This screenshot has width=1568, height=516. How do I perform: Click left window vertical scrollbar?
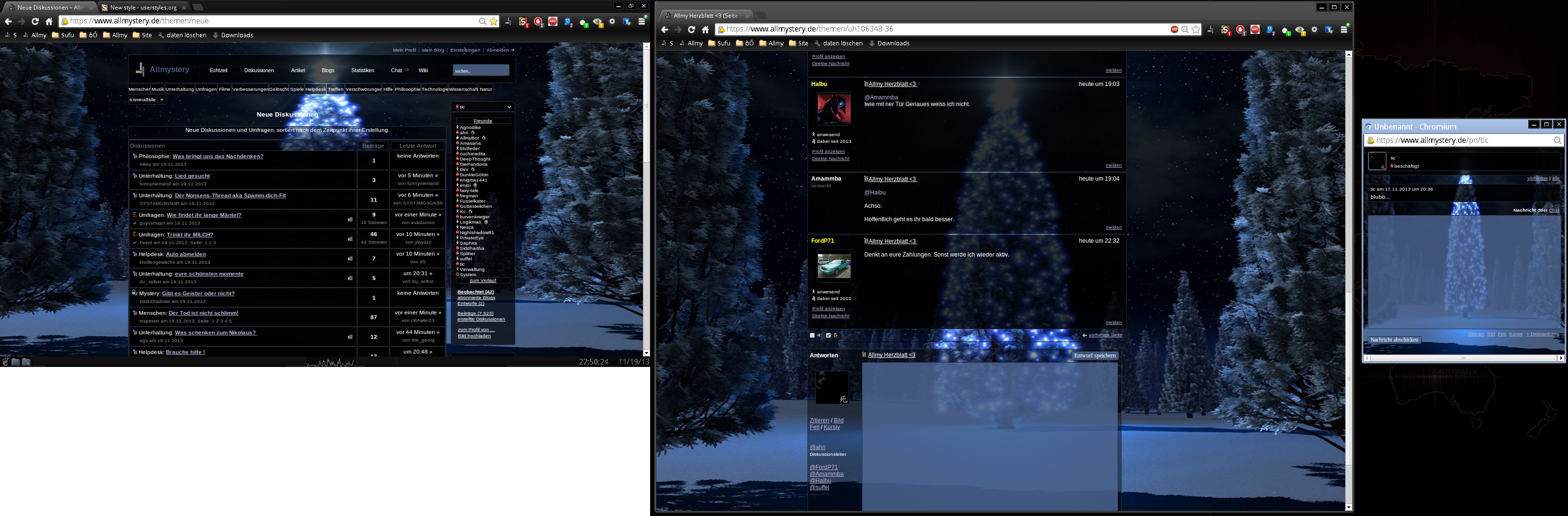(646, 200)
